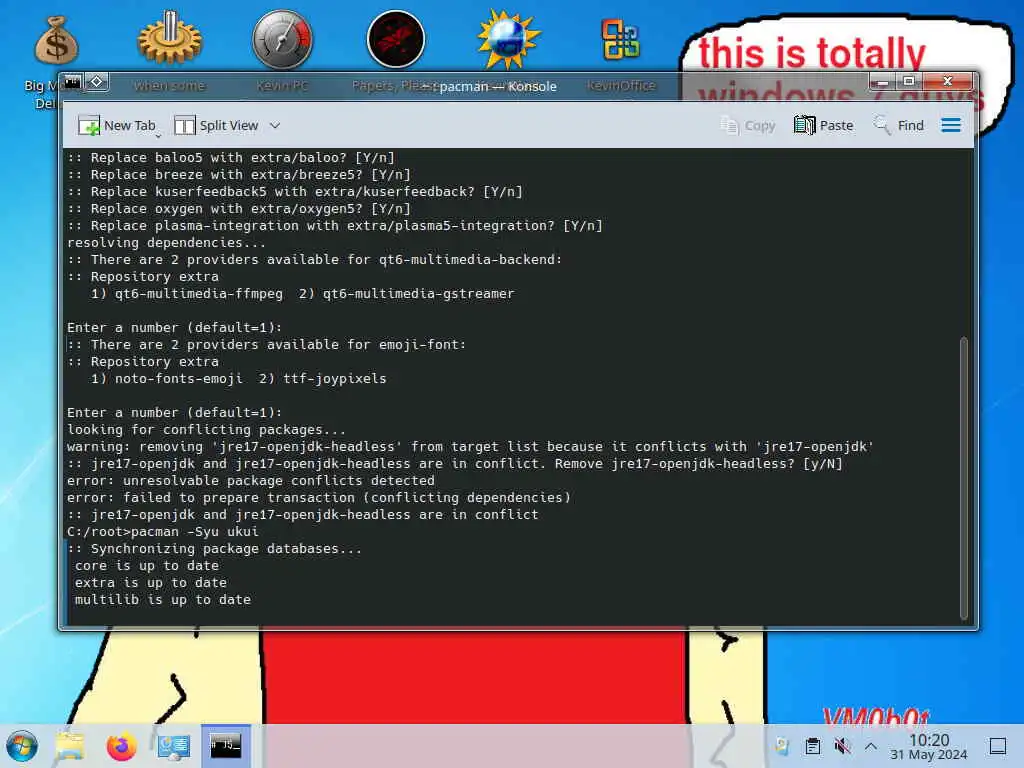The image size is (1024, 768).
Task: Open clock showing 10:20
Action: pos(929,746)
